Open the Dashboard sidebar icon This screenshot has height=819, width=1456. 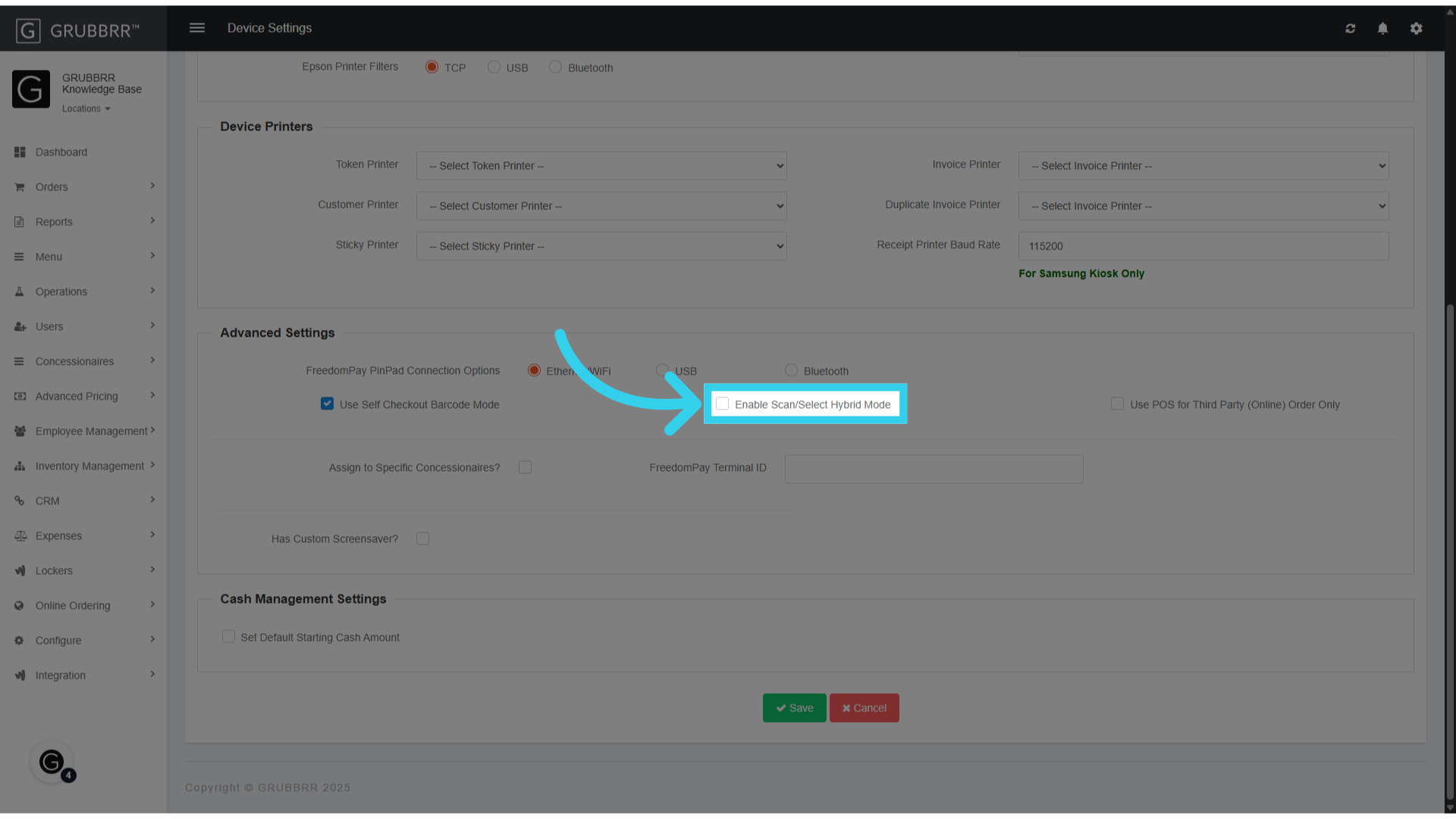click(20, 152)
